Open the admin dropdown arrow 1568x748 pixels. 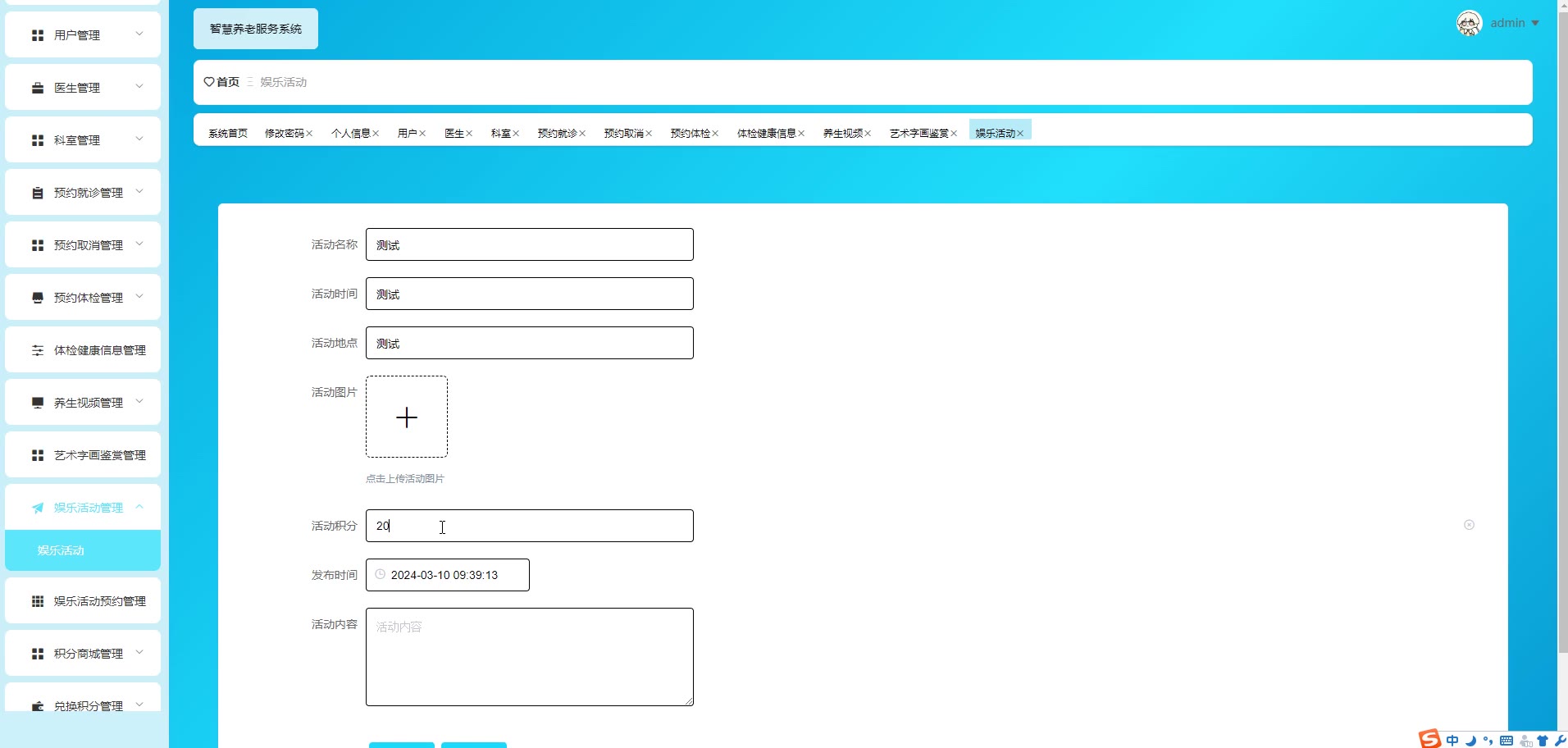(1535, 23)
